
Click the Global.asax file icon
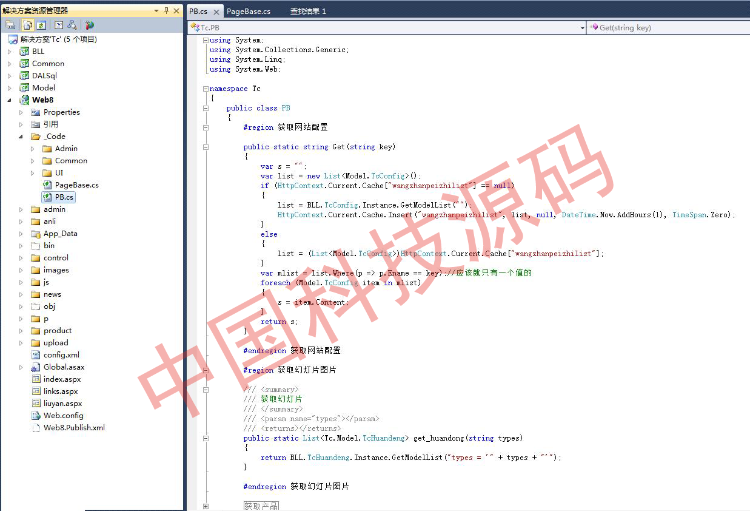36,367
